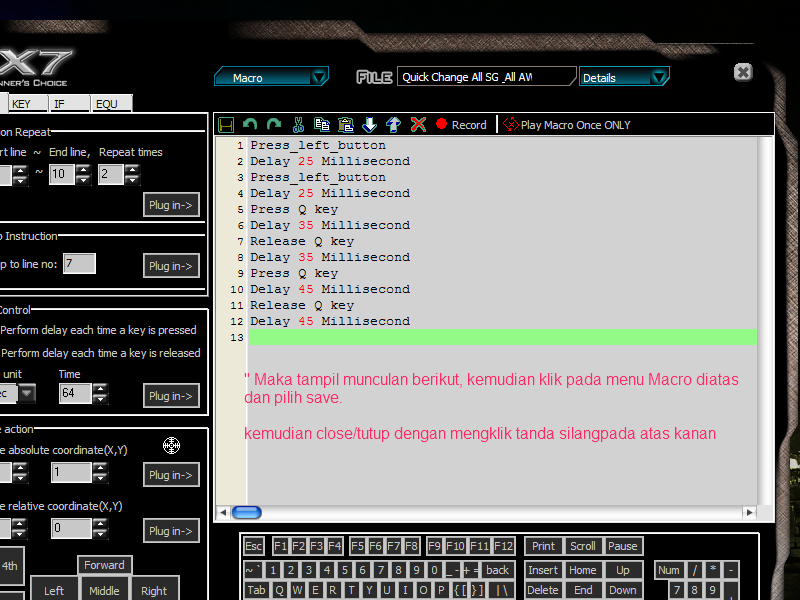
Task: Click Plug in for the Loop Repeat section
Action: tap(170, 204)
